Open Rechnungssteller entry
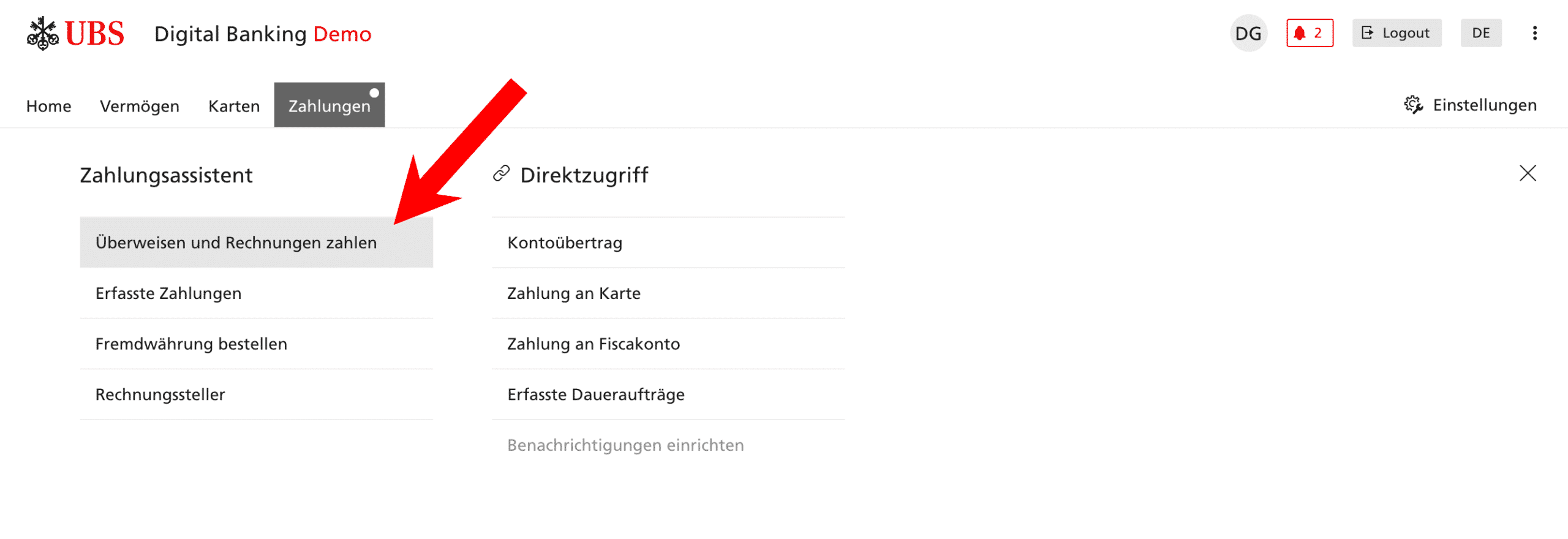The width and height of the screenshot is (1568, 539). click(257, 395)
